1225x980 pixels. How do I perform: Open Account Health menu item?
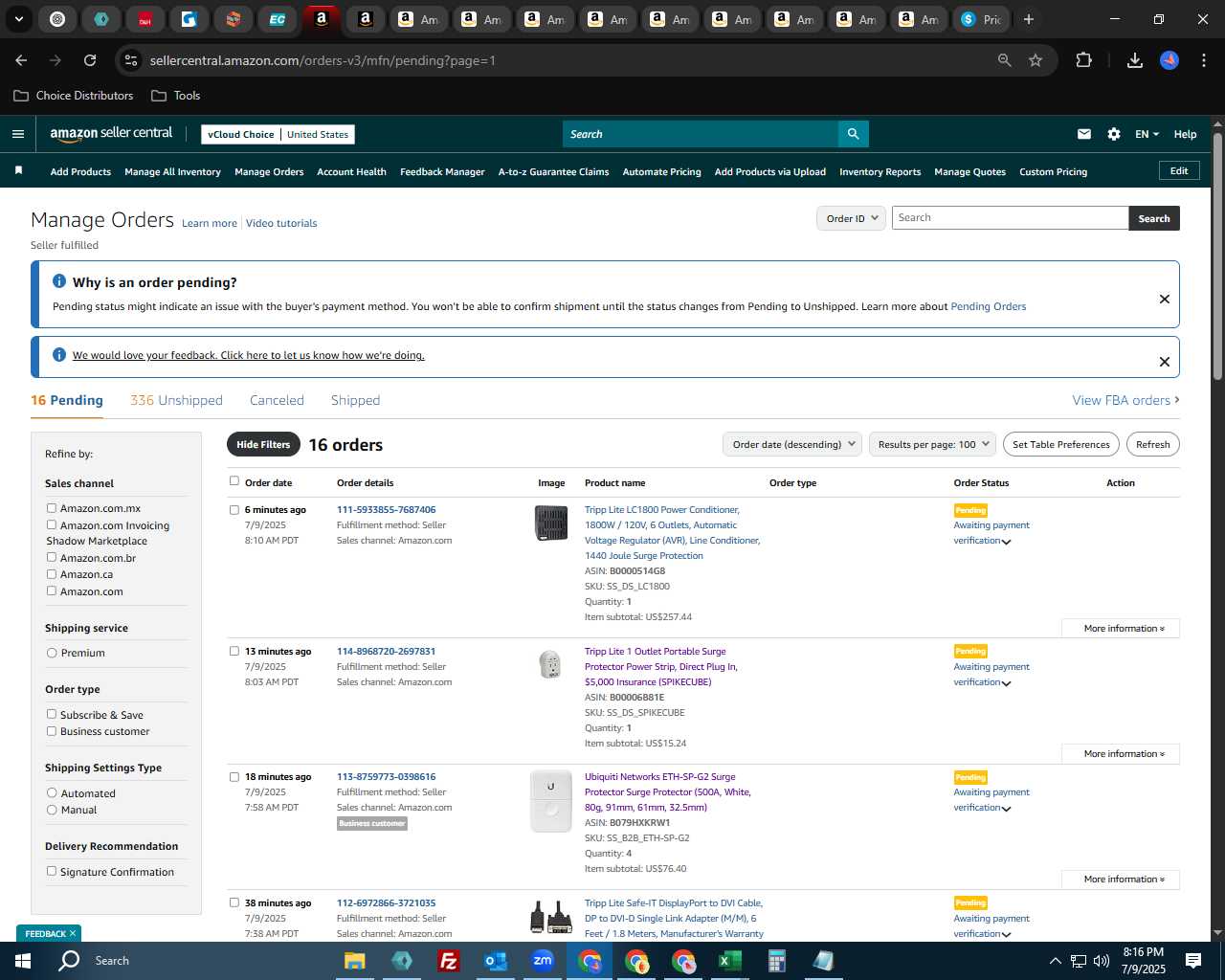351,171
